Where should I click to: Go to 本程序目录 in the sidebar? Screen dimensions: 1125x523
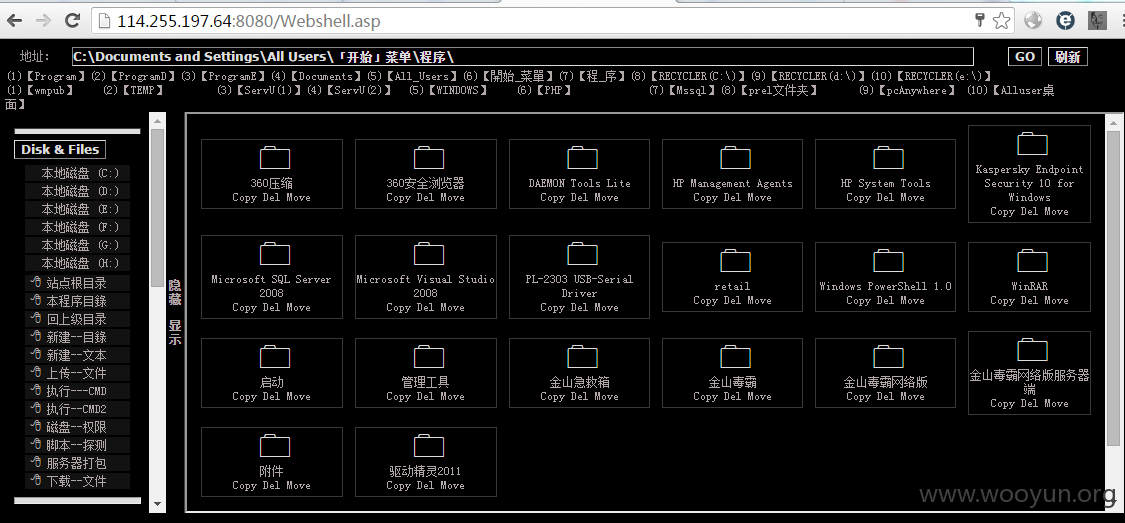click(77, 301)
